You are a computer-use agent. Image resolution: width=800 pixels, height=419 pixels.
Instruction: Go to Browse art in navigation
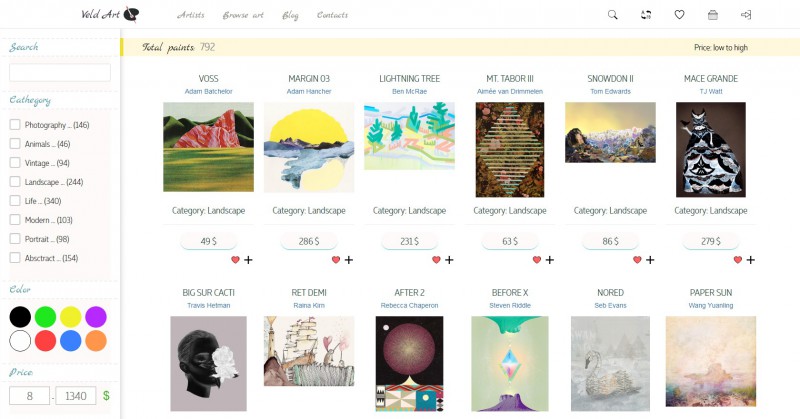pyautogui.click(x=243, y=15)
